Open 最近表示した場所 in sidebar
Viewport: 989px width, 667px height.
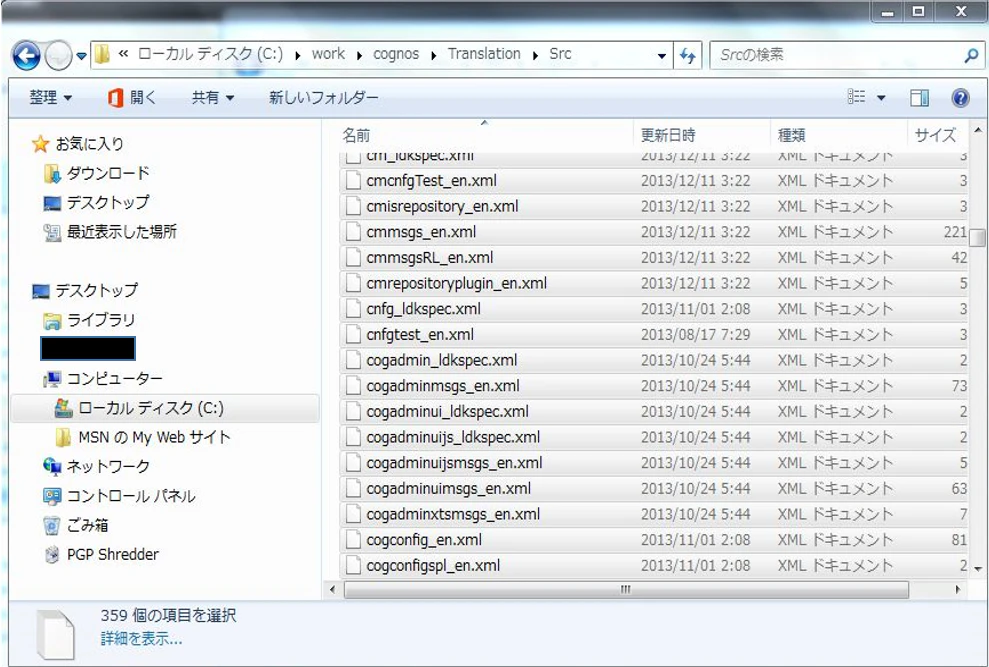[110, 232]
